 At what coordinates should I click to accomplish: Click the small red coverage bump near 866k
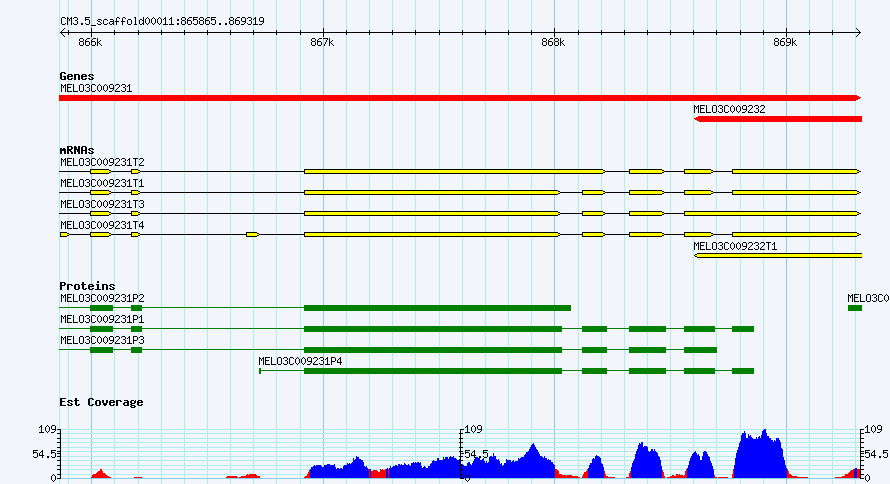(100, 474)
